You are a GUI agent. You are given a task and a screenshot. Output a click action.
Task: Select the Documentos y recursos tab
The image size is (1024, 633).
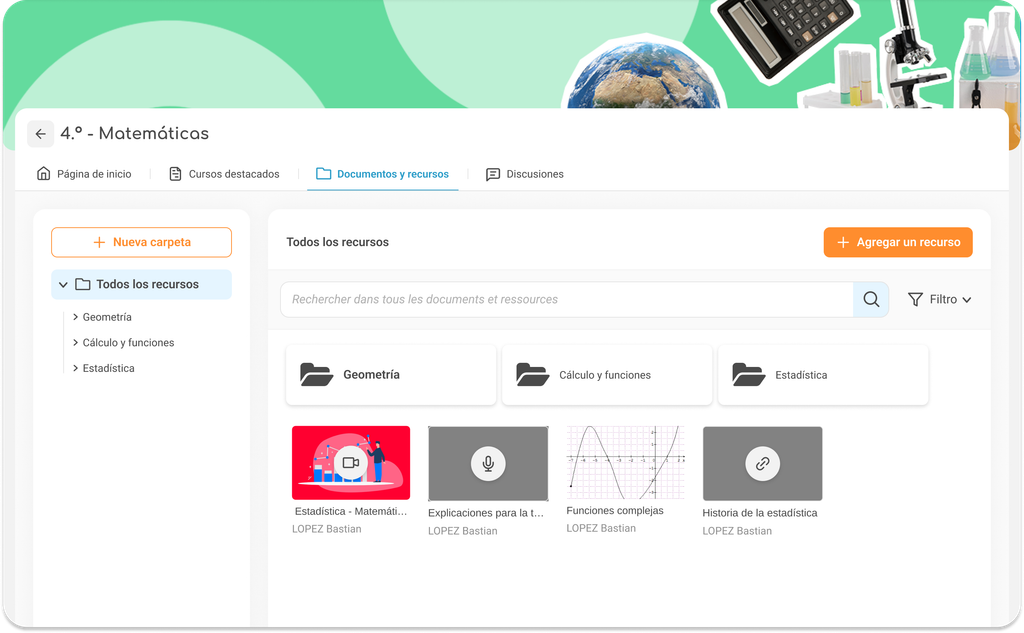click(x=383, y=174)
